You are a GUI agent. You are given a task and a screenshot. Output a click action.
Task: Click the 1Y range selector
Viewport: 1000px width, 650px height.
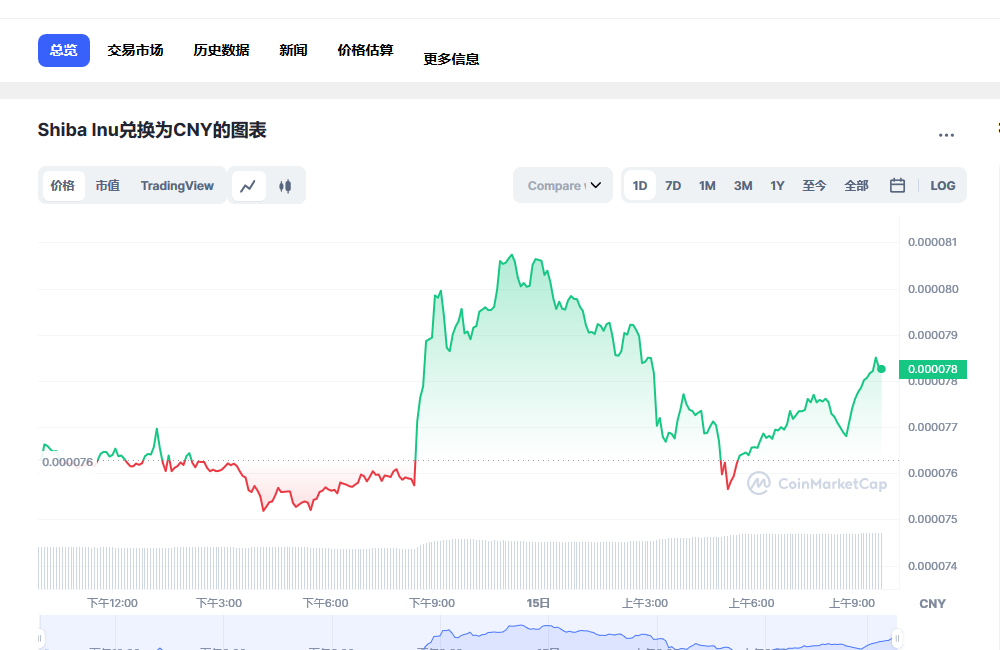click(777, 185)
